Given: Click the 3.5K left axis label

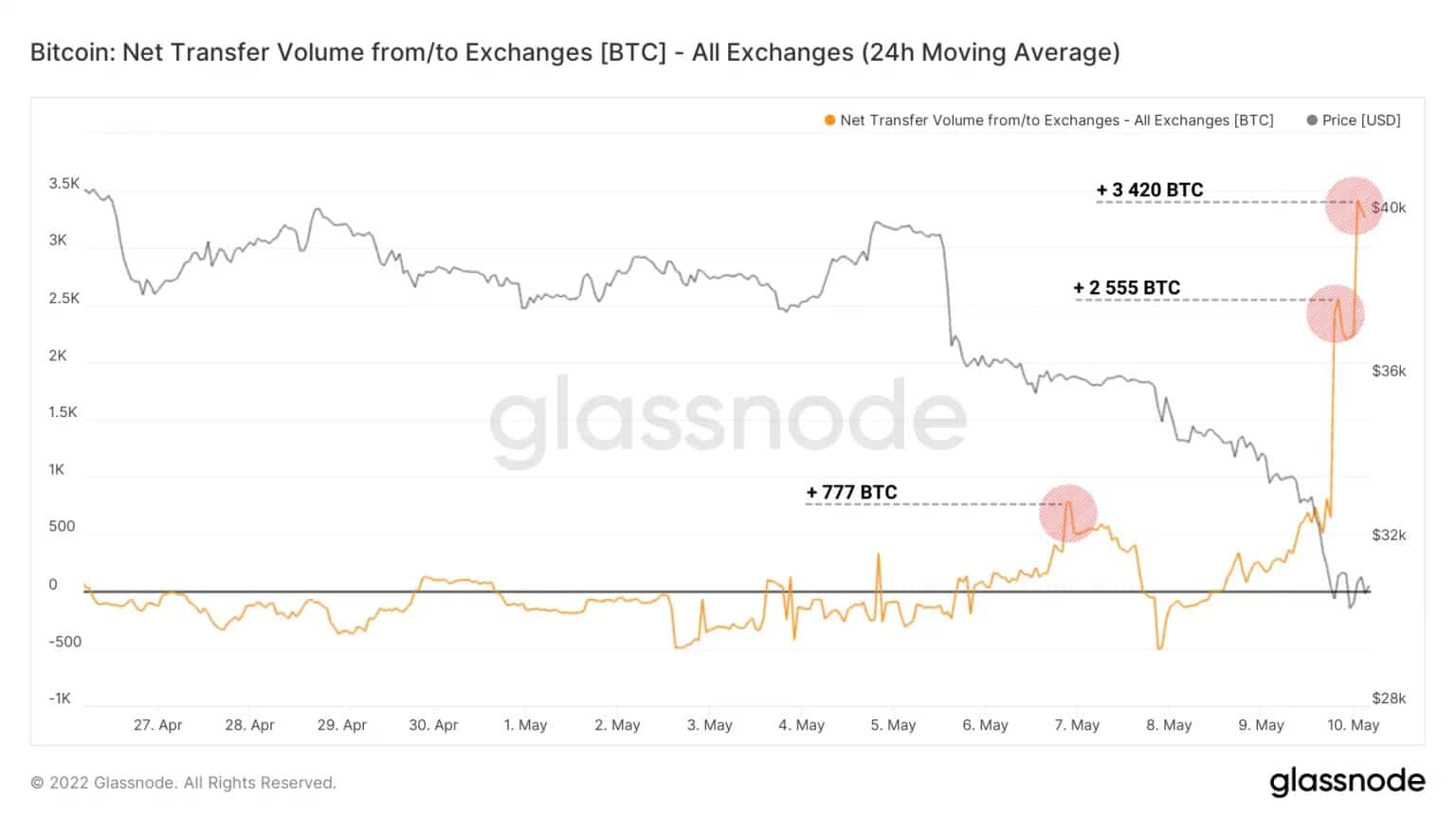Looking at the screenshot, I should point(64,184).
